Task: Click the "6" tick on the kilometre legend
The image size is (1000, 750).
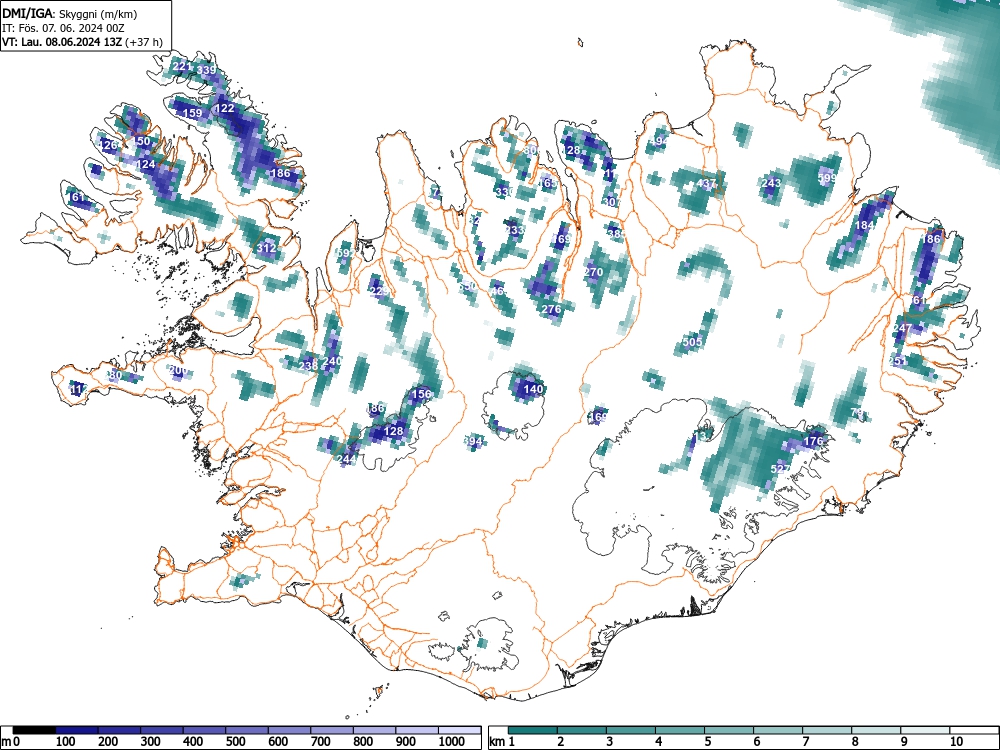Action: click(756, 742)
